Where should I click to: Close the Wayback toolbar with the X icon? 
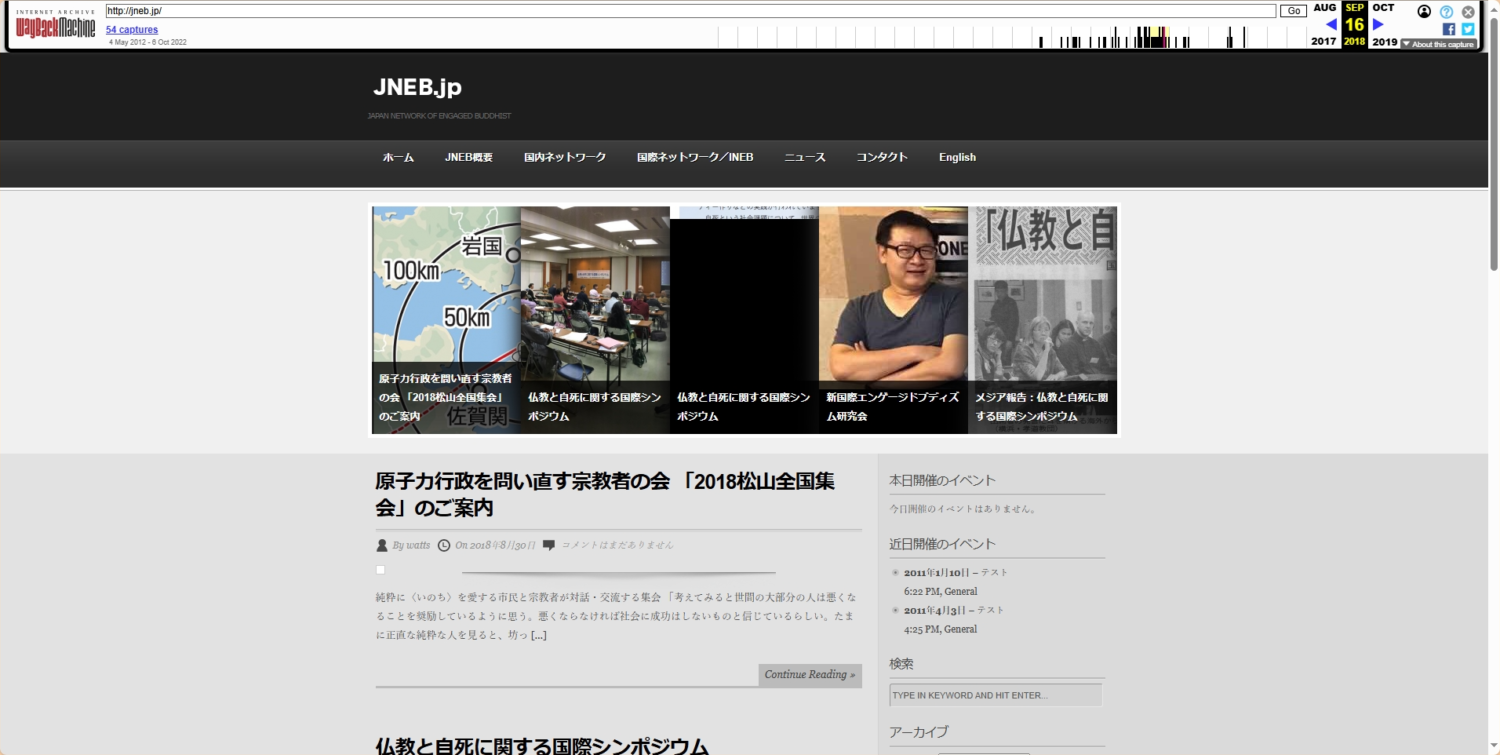1468,12
